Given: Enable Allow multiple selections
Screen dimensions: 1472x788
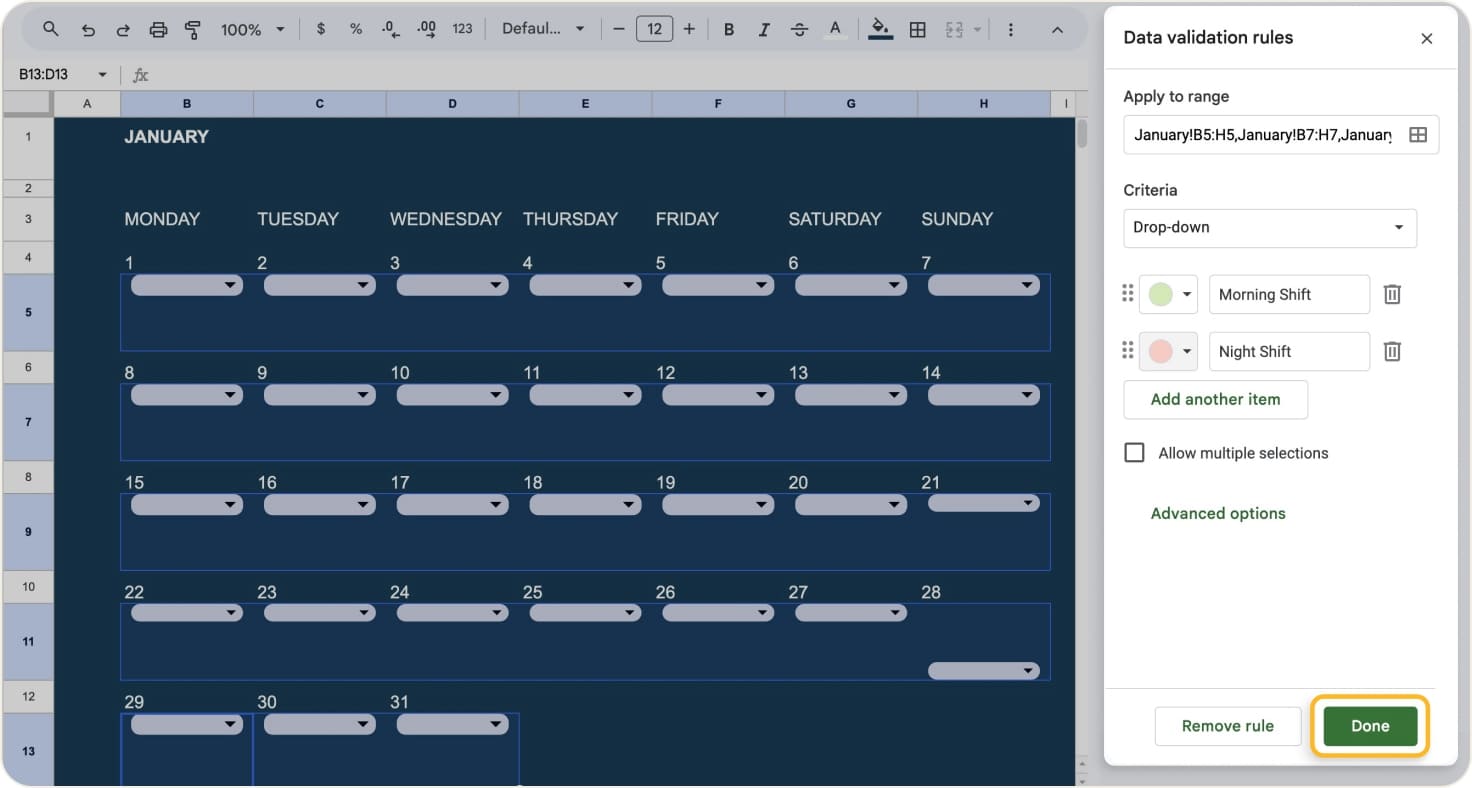Looking at the screenshot, I should [1134, 452].
